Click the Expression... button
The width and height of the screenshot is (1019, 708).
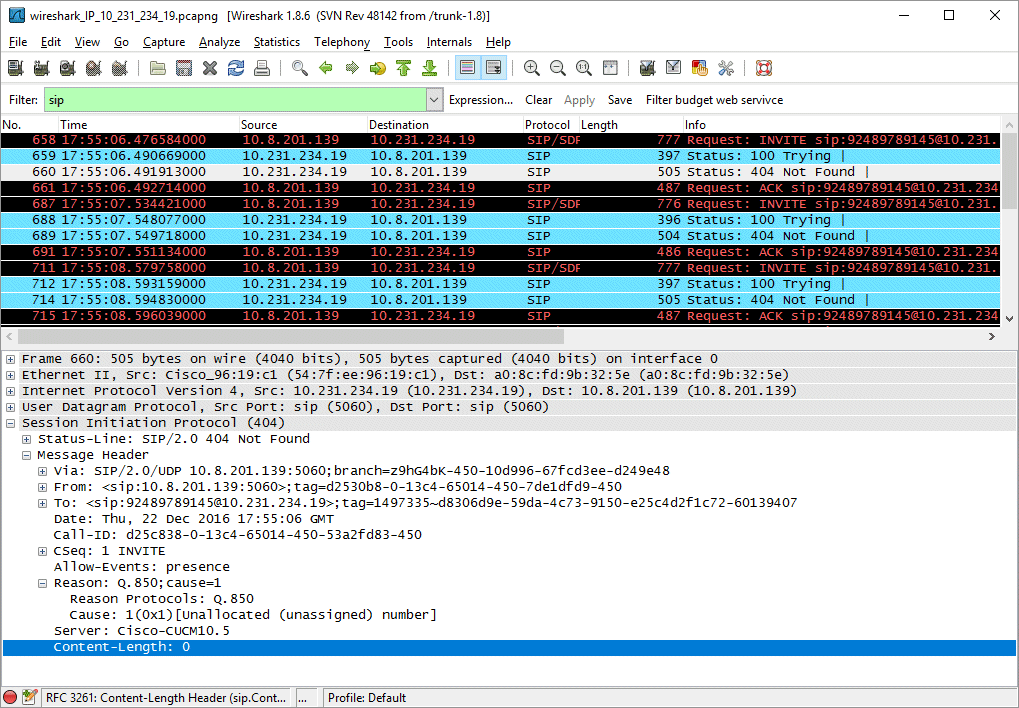click(x=481, y=100)
